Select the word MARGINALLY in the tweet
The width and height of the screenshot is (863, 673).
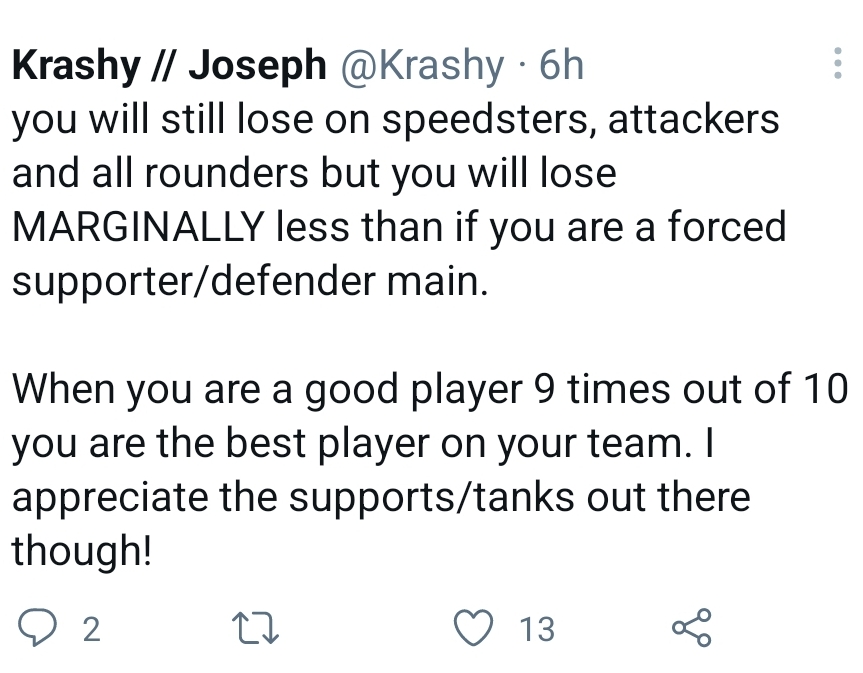click(139, 227)
